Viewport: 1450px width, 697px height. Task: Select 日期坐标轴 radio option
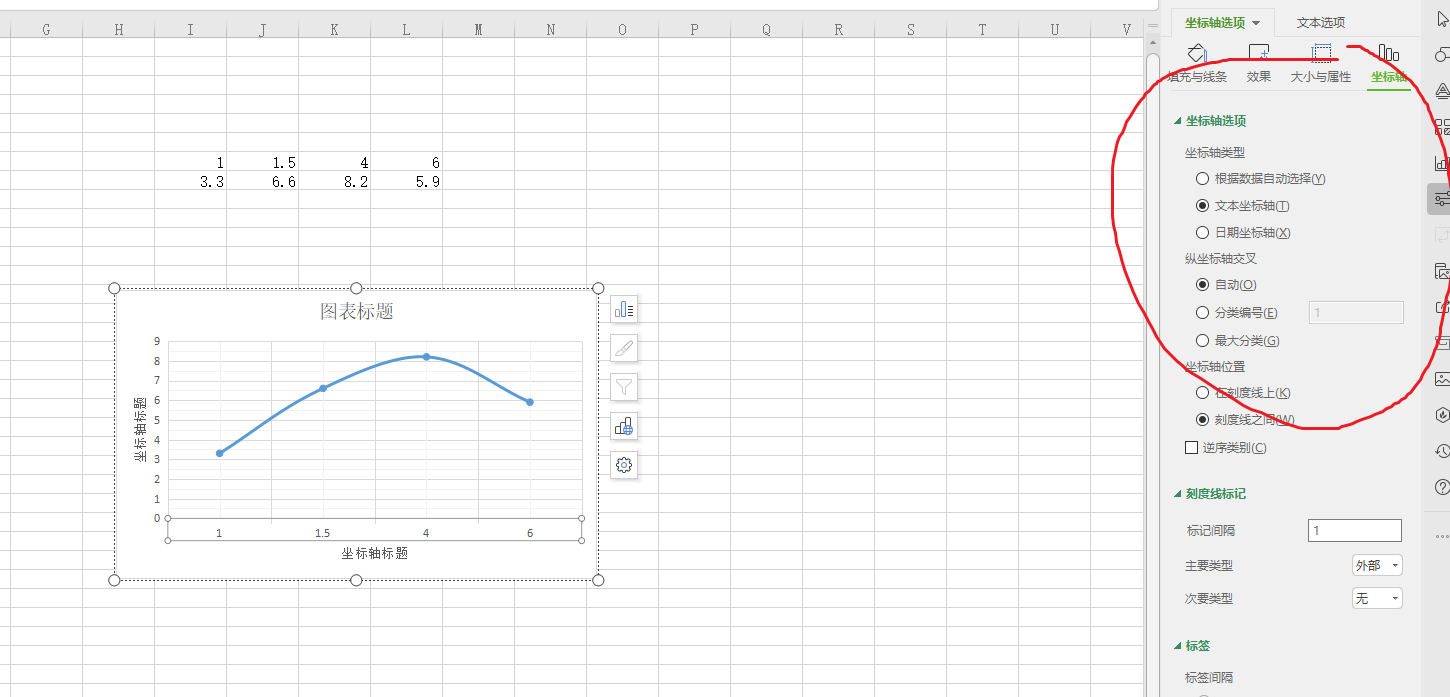pos(1203,233)
